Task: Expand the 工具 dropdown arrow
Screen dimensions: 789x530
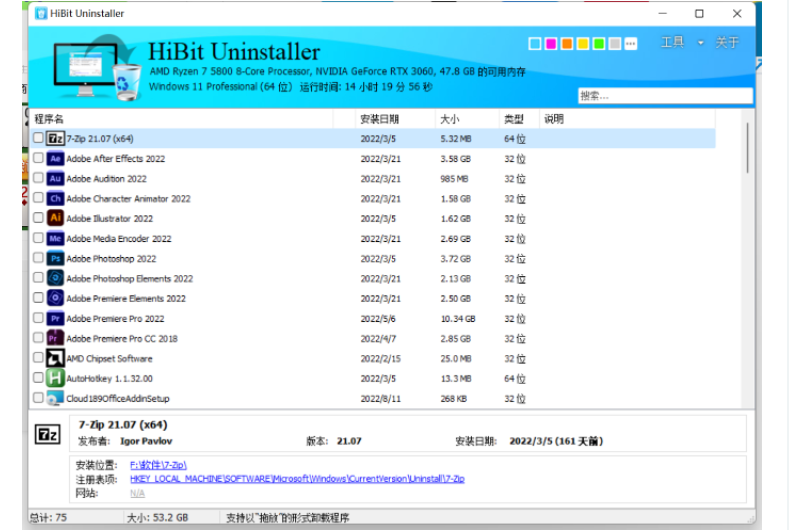Action: coord(700,43)
